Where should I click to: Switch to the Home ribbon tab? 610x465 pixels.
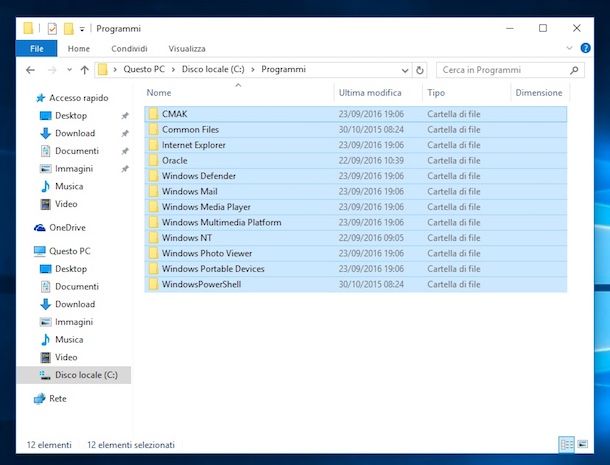coord(79,49)
